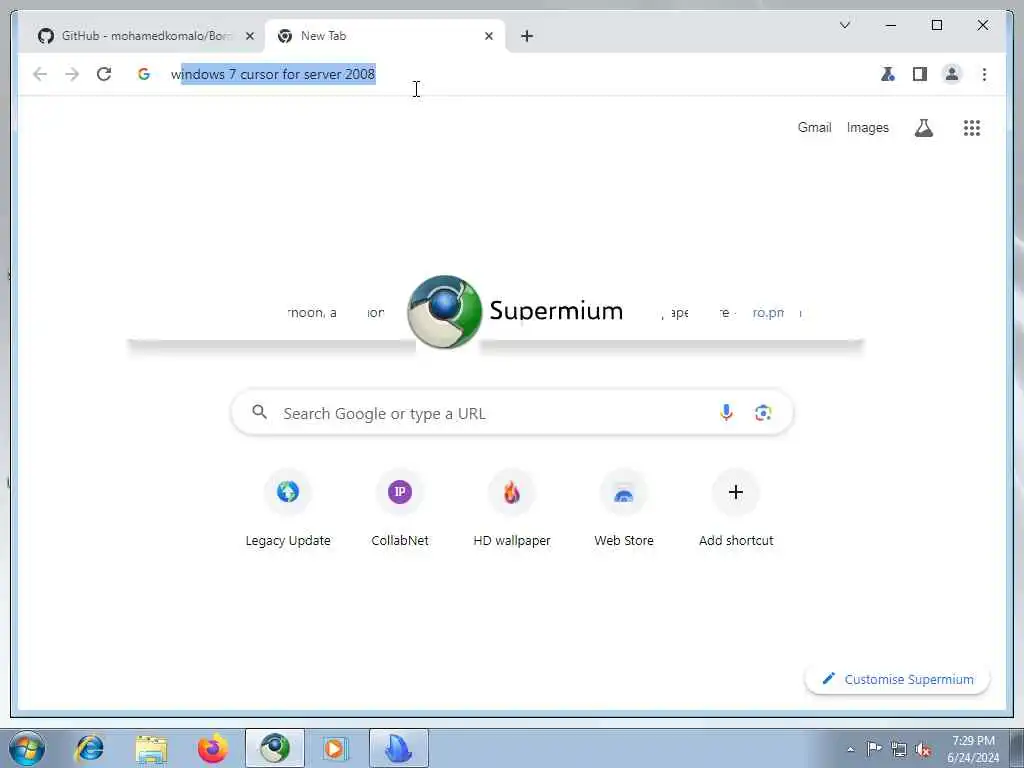Launch Internet Explorer from taskbar
This screenshot has height=768, width=1024.
tap(89, 748)
